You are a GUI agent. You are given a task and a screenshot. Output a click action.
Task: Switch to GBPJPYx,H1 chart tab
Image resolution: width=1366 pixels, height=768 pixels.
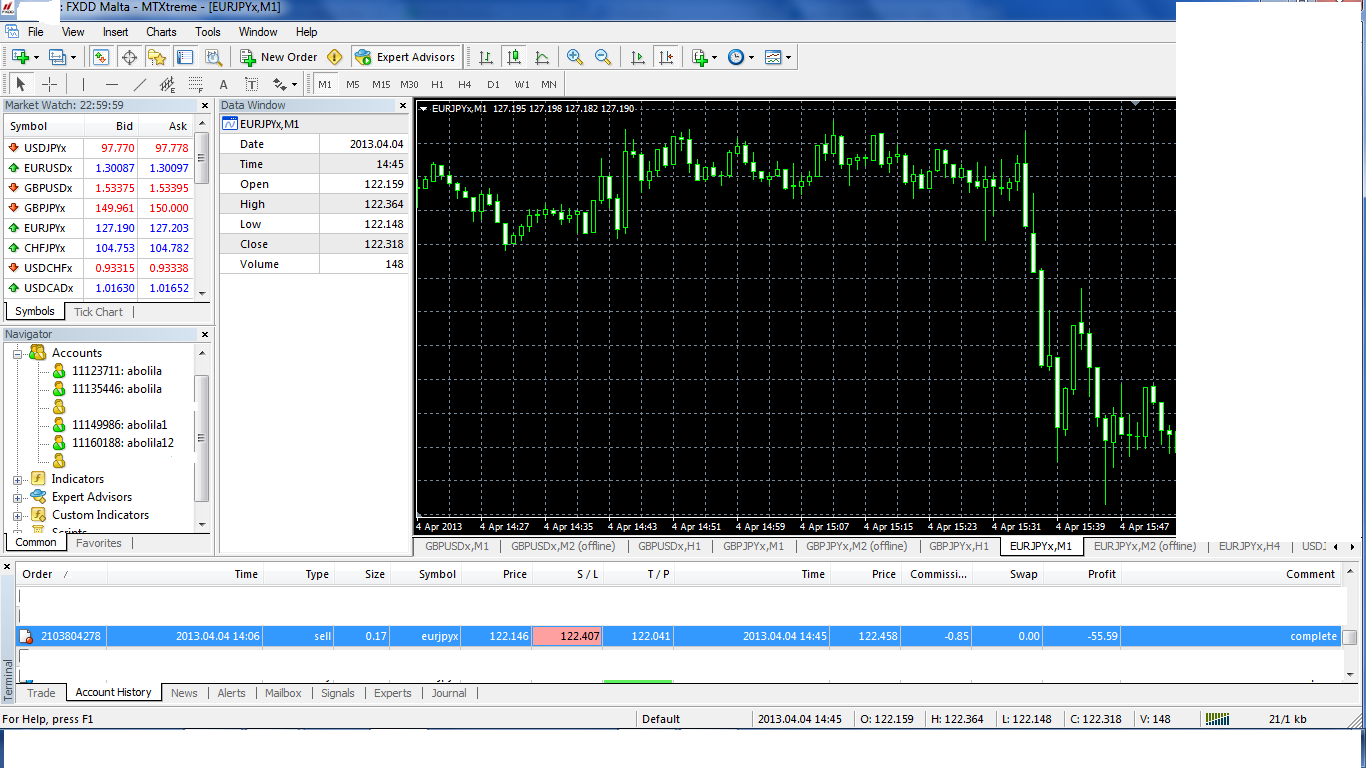click(x=959, y=546)
